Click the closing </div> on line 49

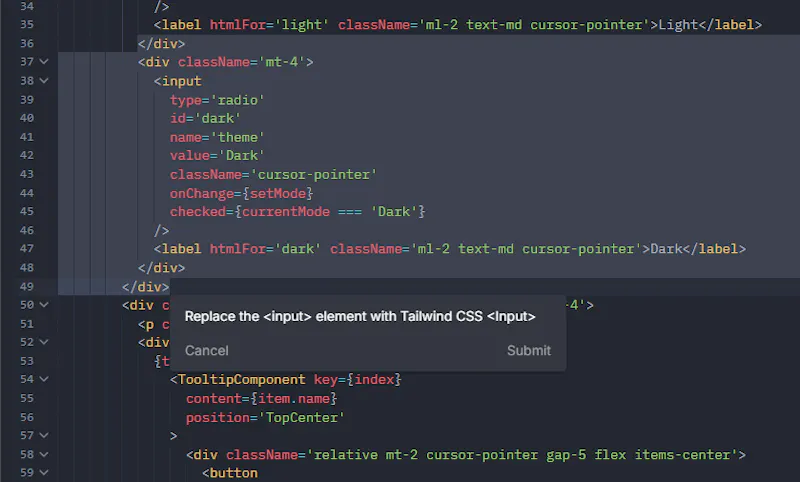pos(145,287)
